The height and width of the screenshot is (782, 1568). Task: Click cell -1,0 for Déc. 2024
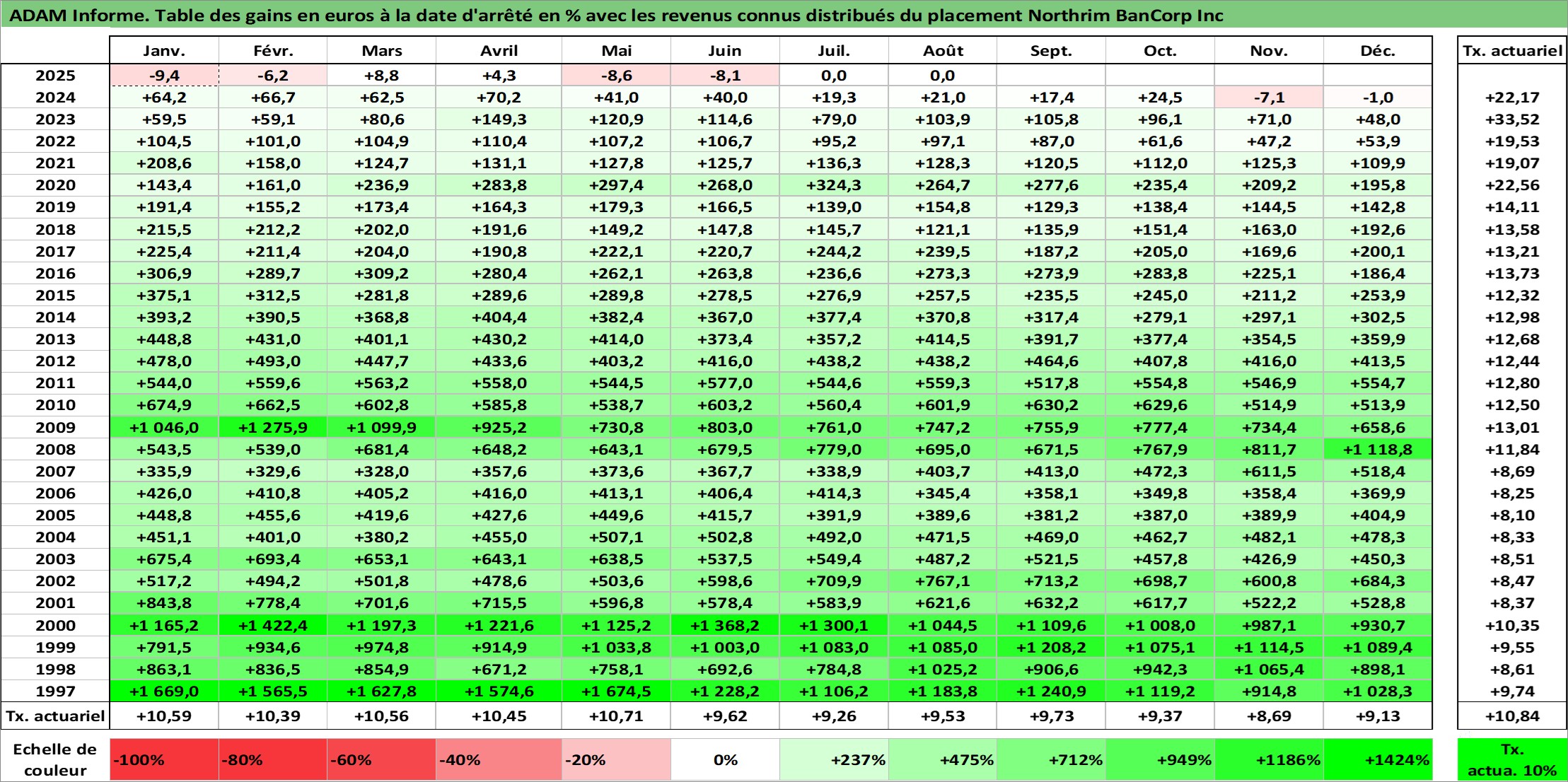[1378, 98]
